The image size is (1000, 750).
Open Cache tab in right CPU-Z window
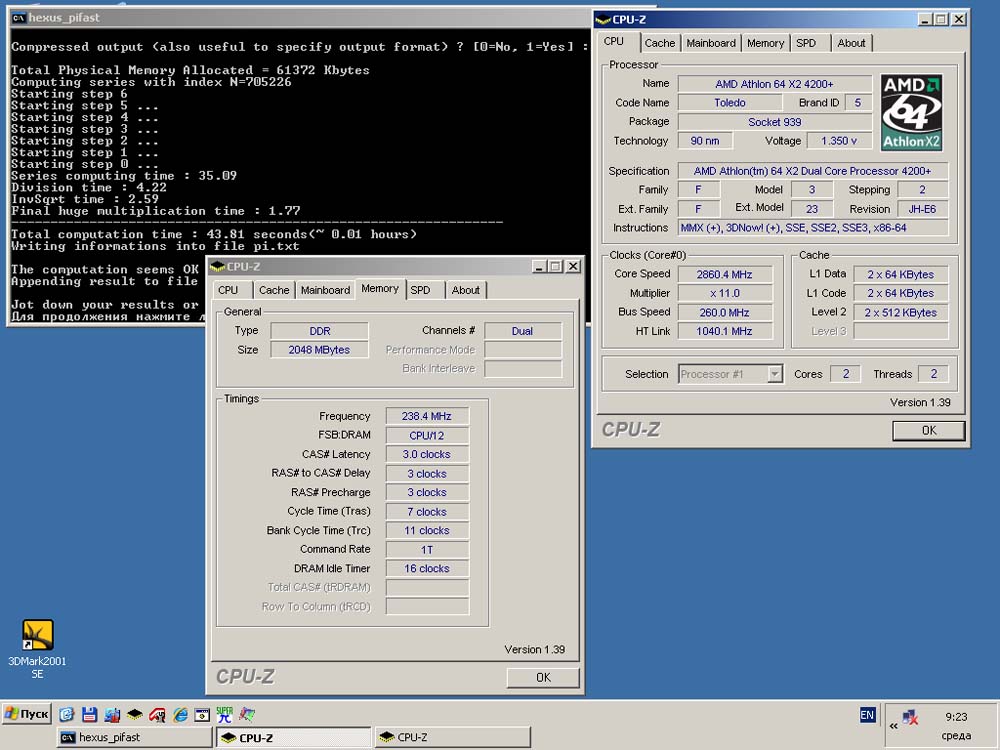tap(659, 43)
